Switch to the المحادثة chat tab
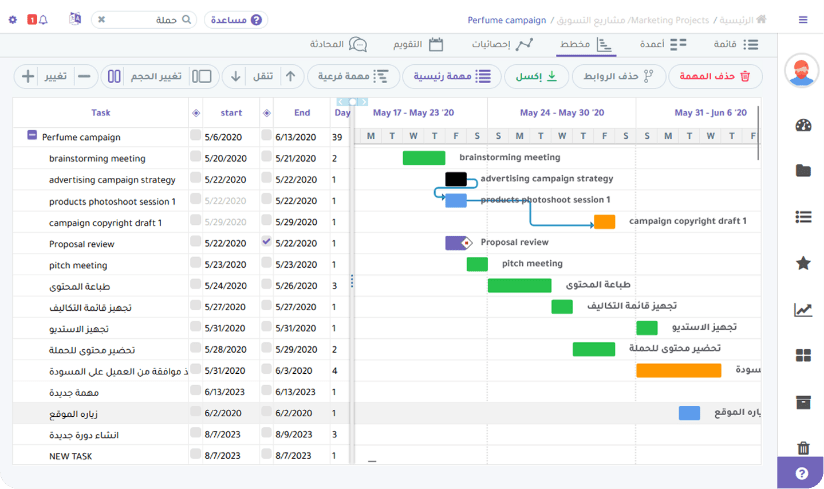Viewport: 824px width, 489px height. point(338,44)
